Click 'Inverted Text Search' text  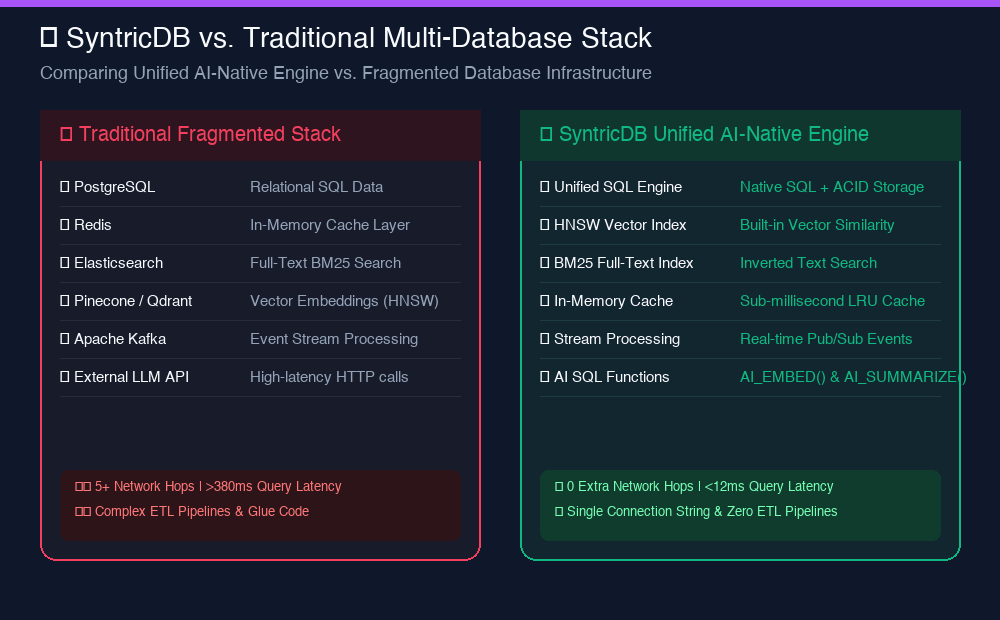(808, 263)
